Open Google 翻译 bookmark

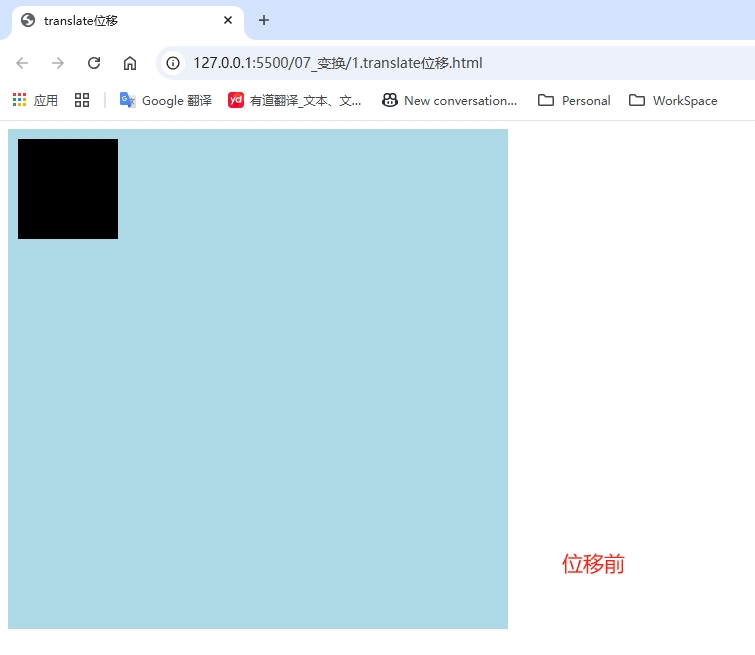(166, 100)
